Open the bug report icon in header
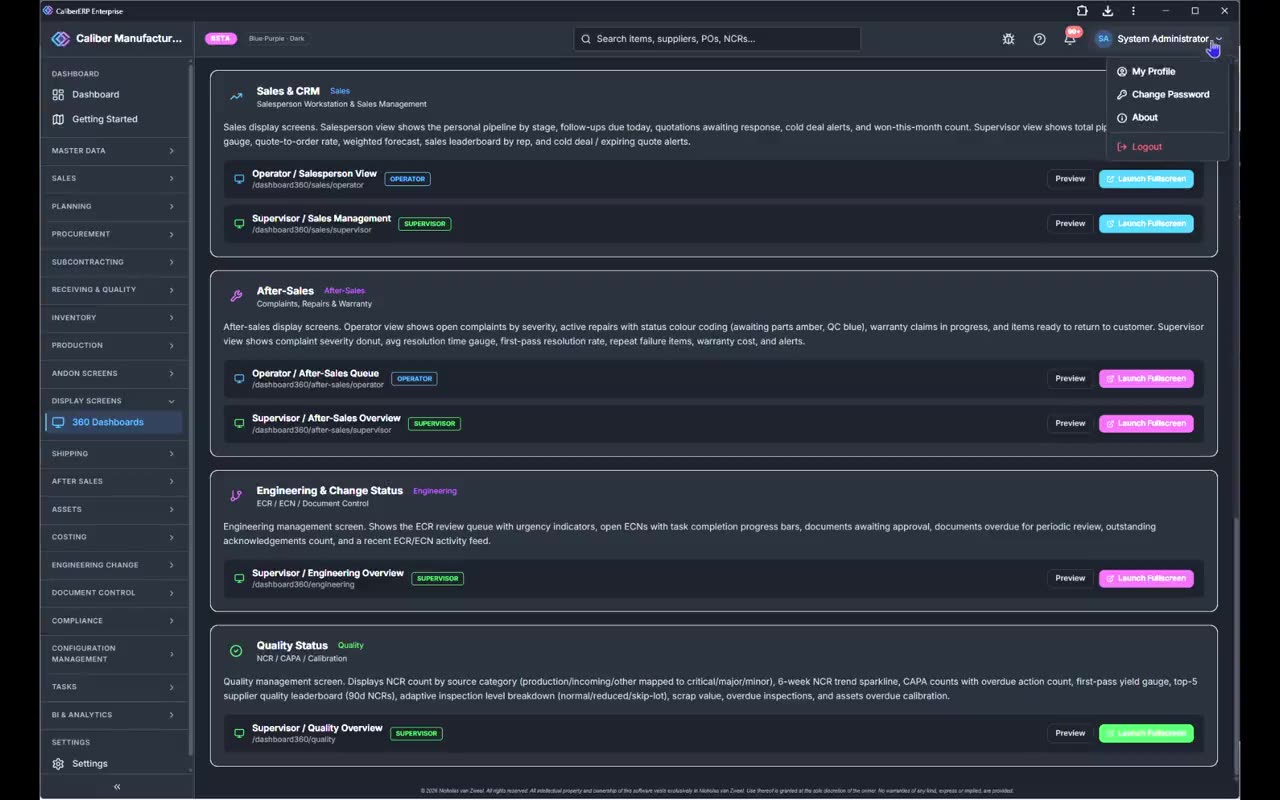Screen dimensions: 1280x800 click(x=1008, y=39)
